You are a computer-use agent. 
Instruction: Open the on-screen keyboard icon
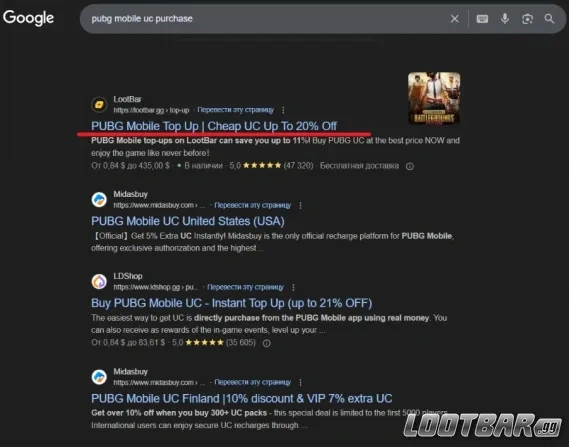(x=482, y=19)
